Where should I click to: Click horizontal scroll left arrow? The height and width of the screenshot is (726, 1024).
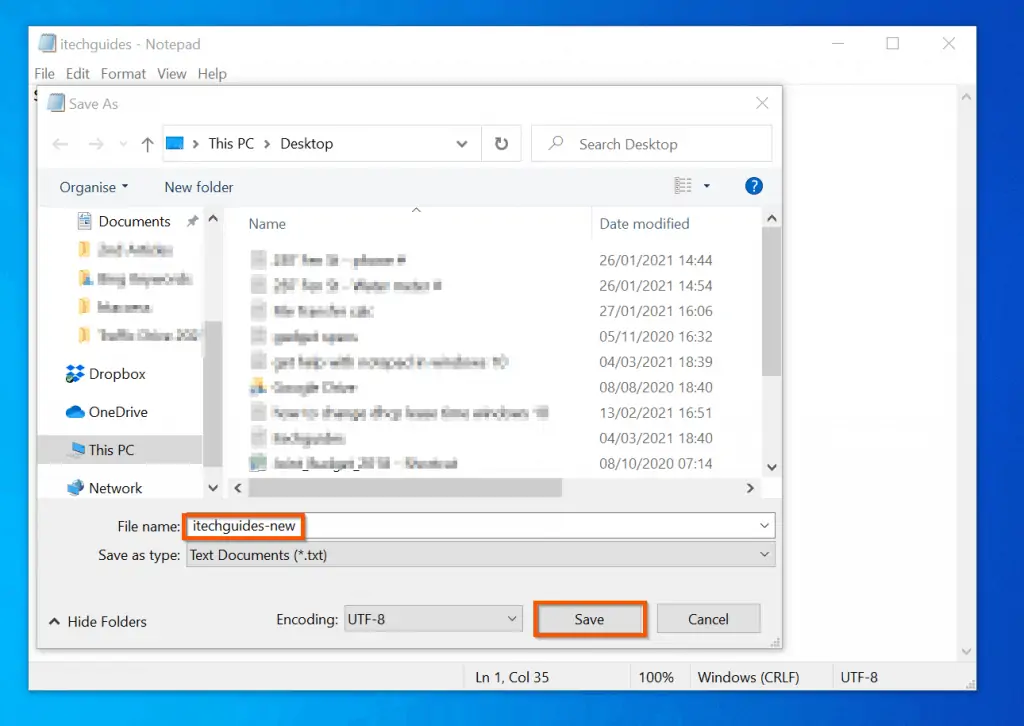click(x=238, y=488)
